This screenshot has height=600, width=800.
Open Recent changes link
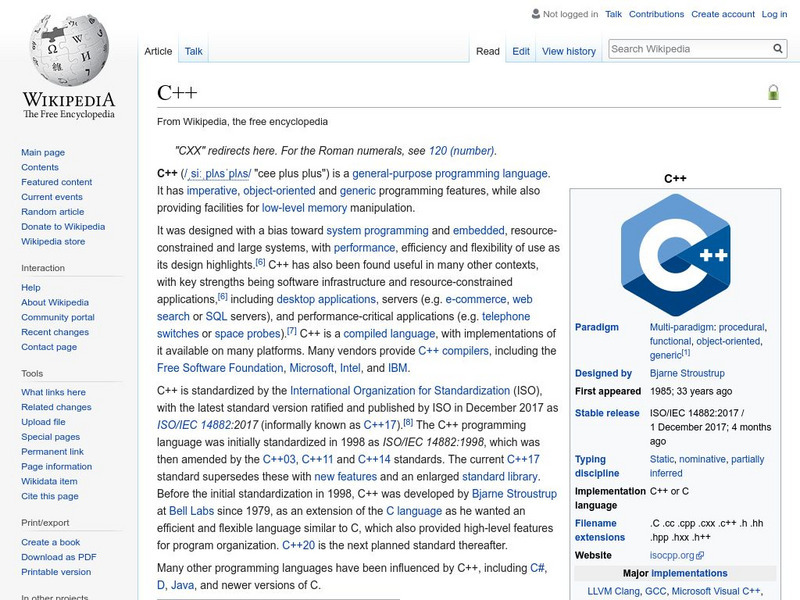click(x=55, y=332)
